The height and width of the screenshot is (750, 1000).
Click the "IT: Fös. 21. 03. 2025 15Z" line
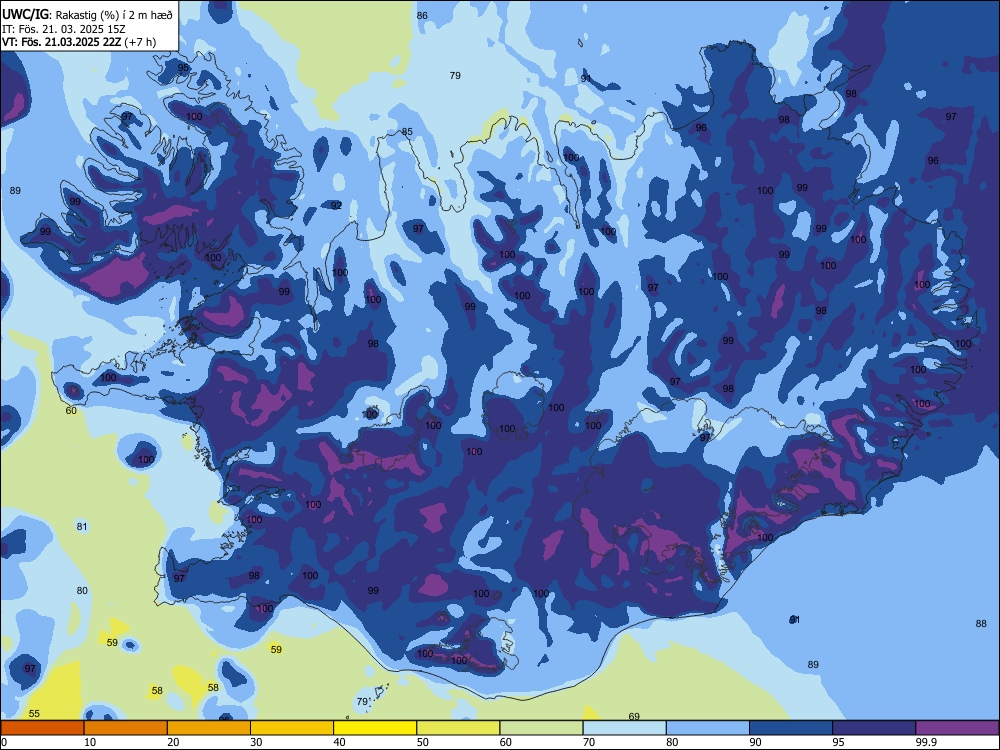pos(63,29)
